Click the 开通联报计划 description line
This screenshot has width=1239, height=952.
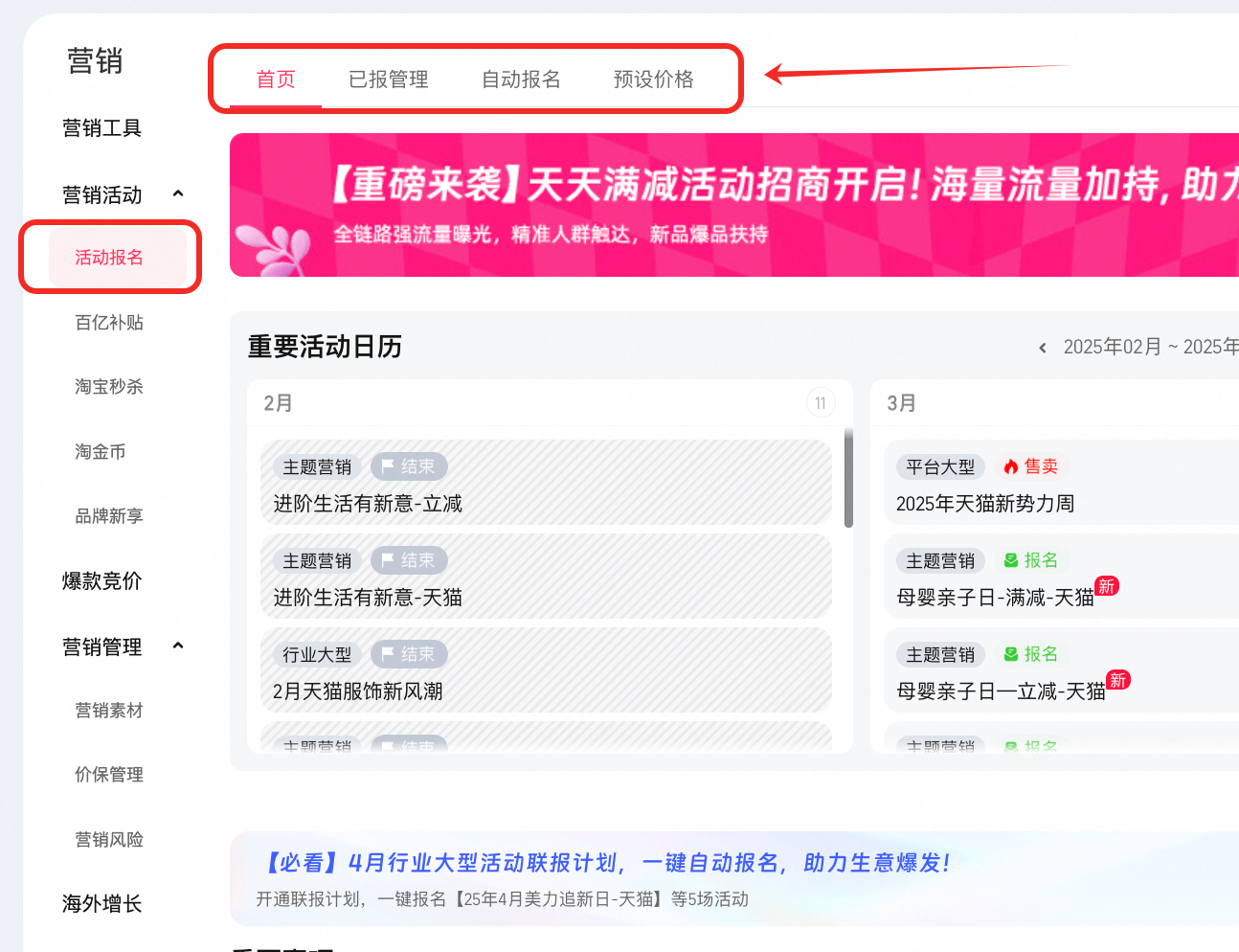coord(502,899)
